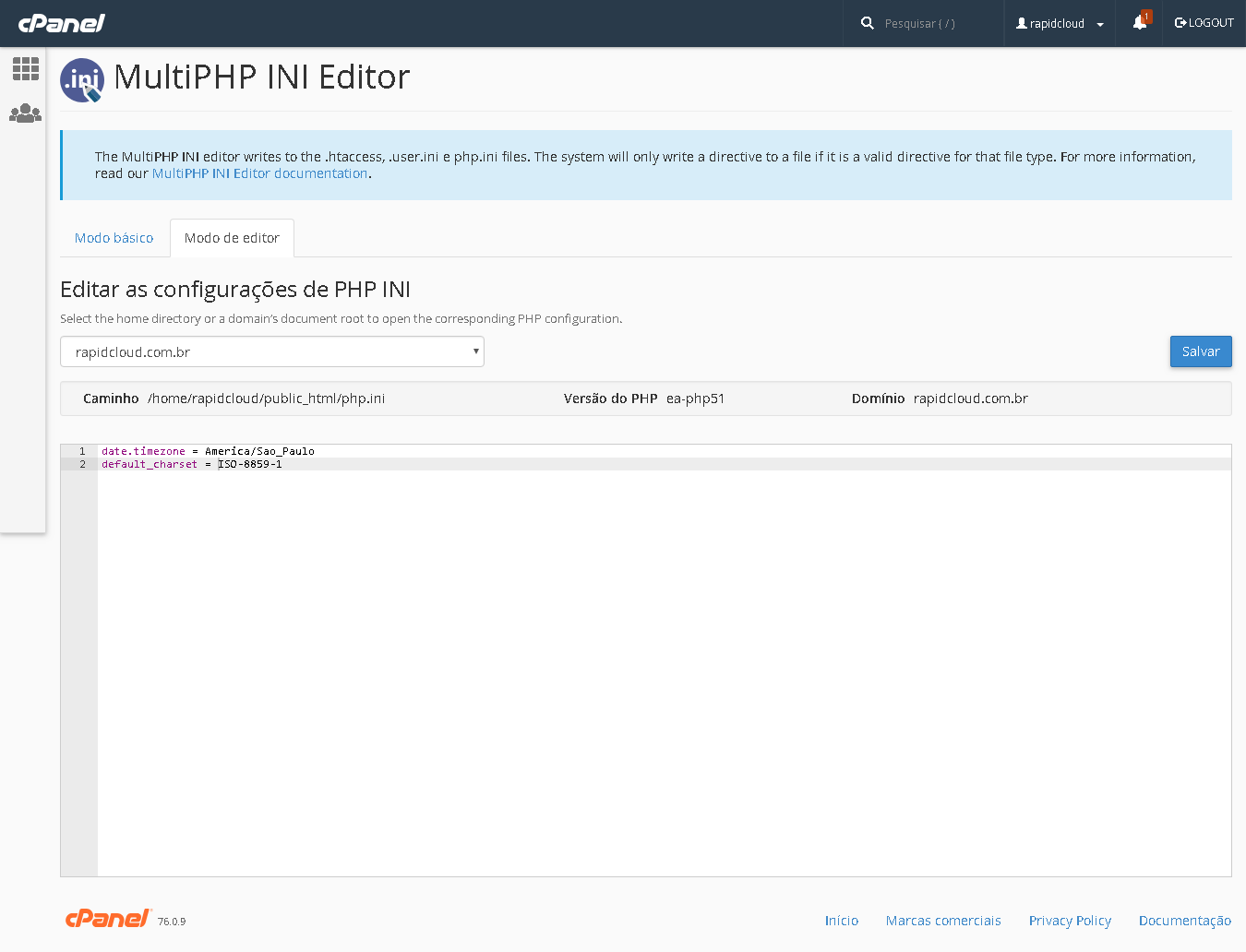Open the Início footer link
The width and height of the screenshot is (1246, 952).
841,921
